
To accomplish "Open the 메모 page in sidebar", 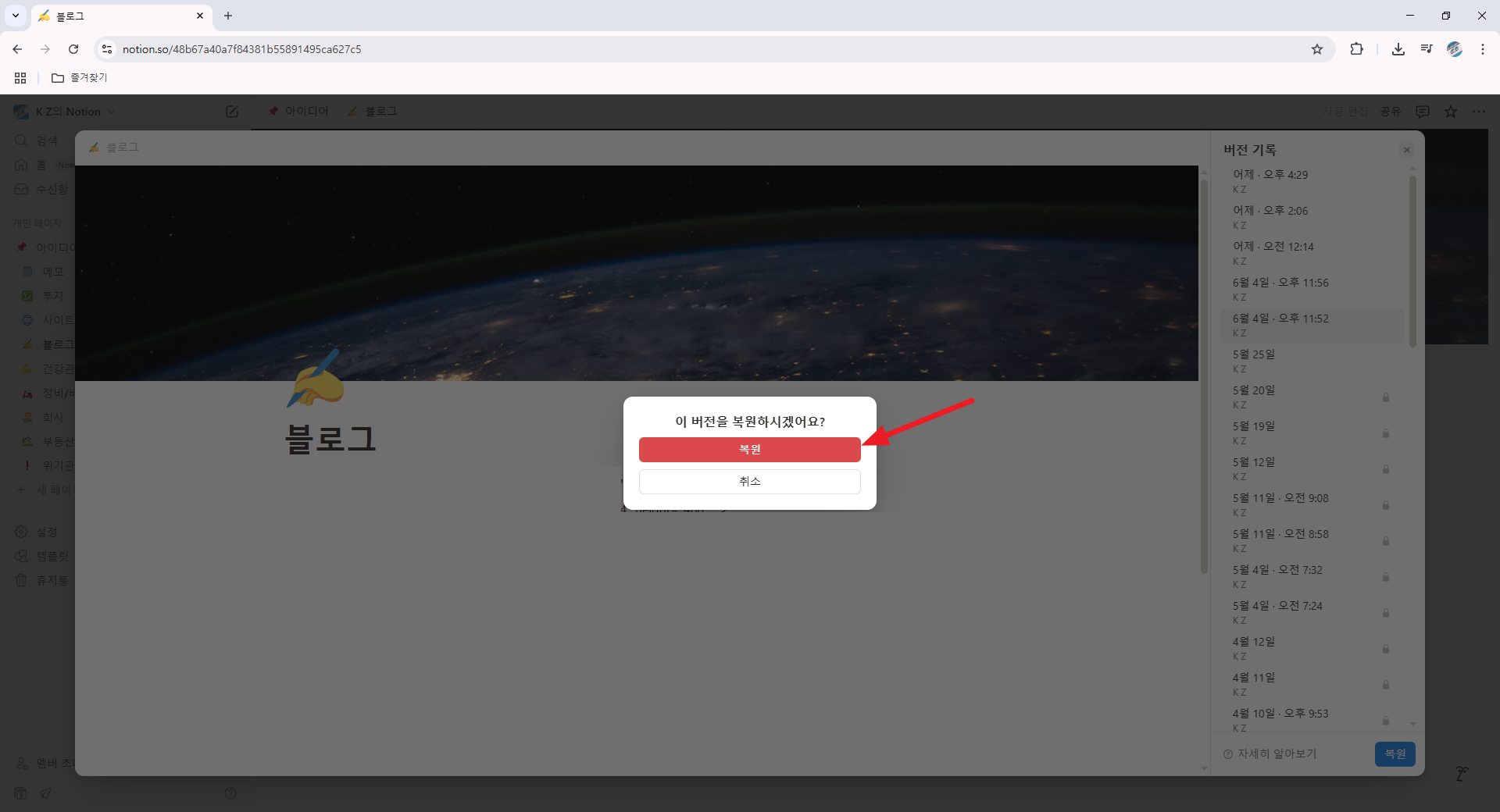I will click(x=44, y=272).
